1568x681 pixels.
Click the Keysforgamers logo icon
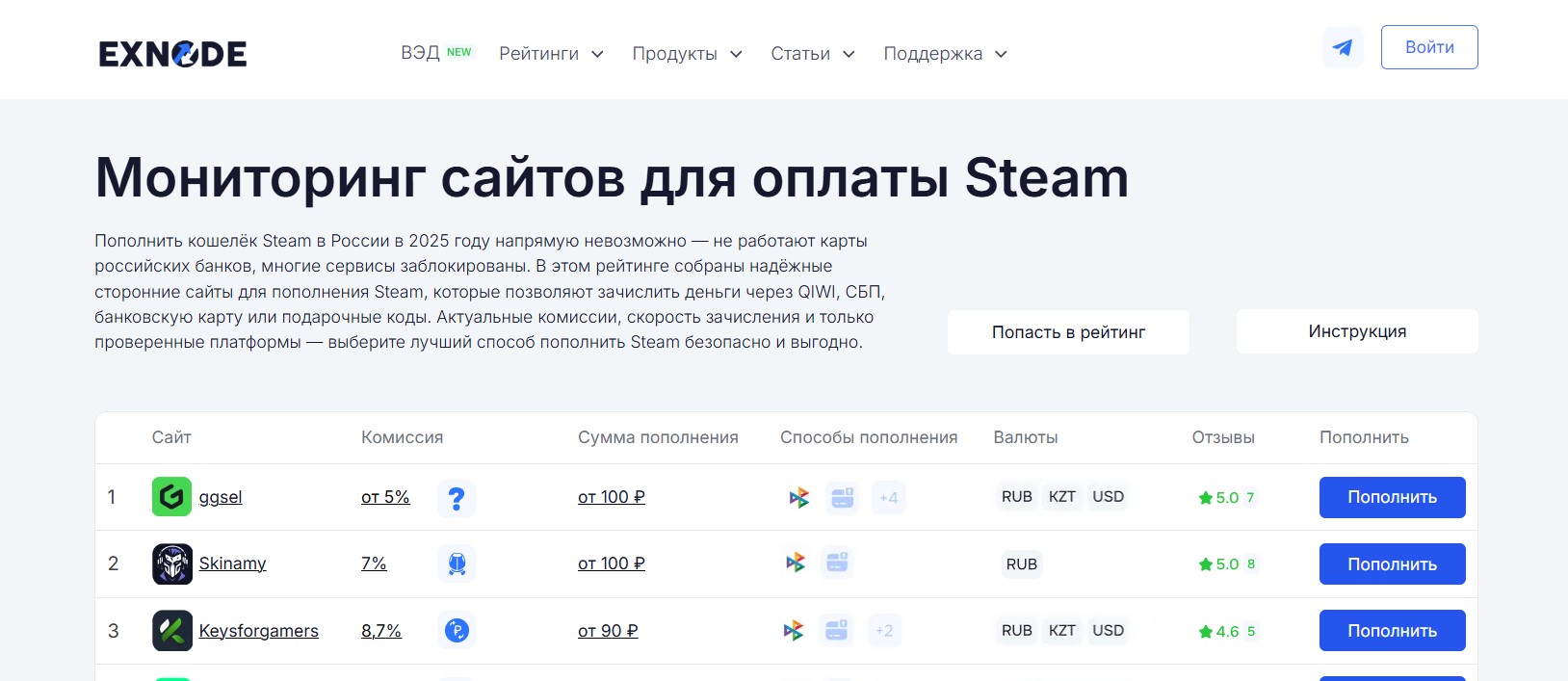171,631
